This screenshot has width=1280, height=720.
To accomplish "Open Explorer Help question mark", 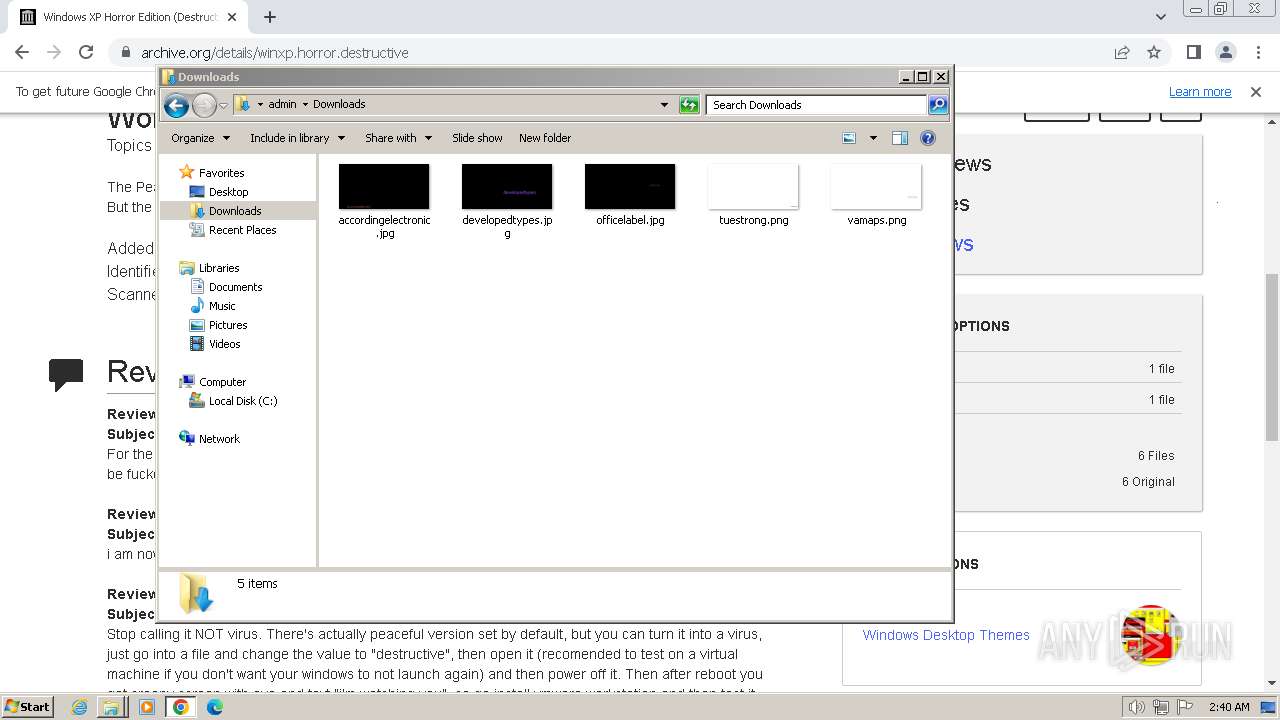I will click(928, 138).
